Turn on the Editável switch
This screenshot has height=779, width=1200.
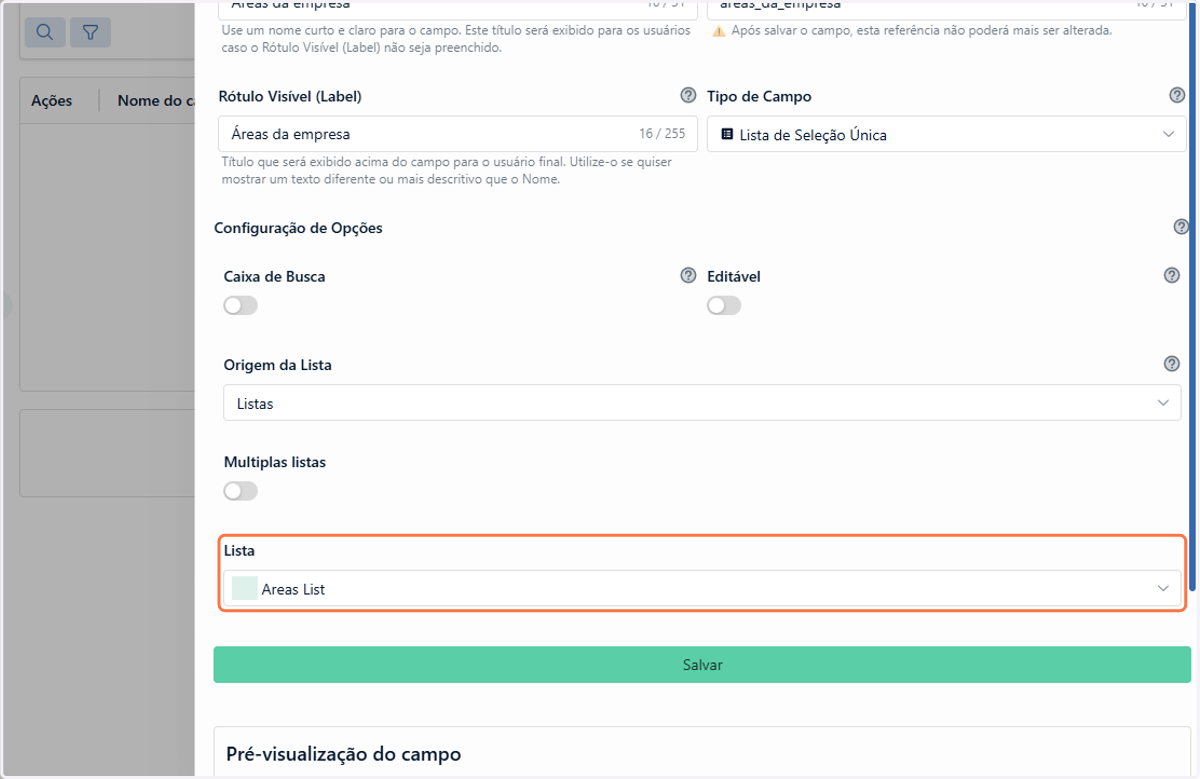pos(724,306)
